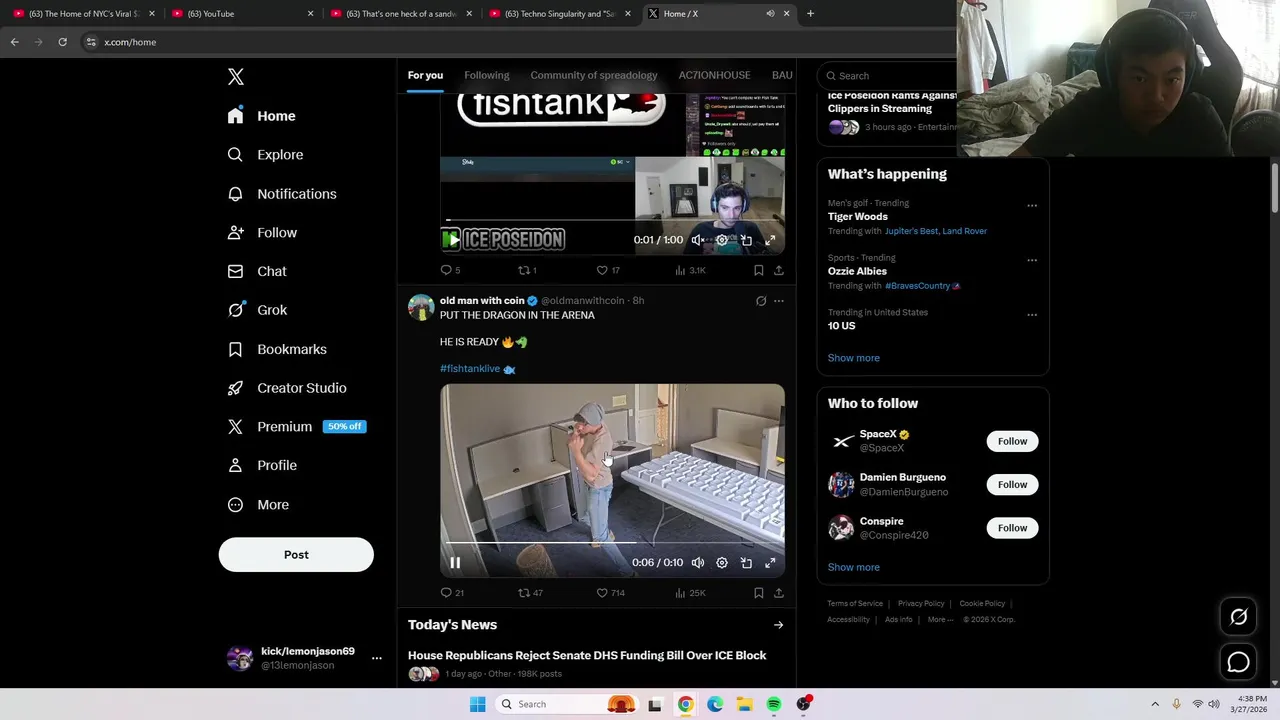
Task: Reply to old man with coin post
Action: point(452,593)
